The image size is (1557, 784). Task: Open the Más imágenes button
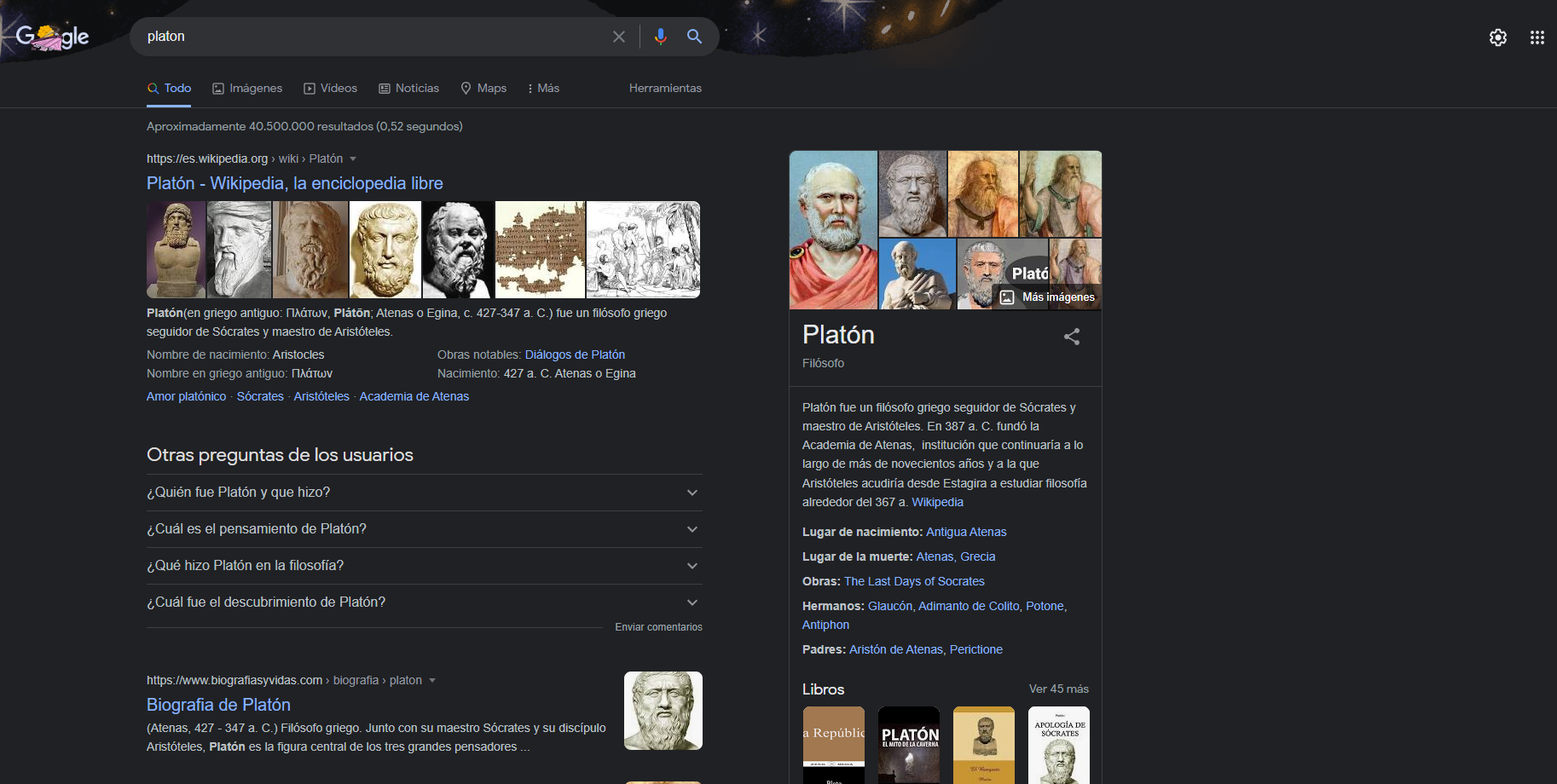[x=1048, y=297]
